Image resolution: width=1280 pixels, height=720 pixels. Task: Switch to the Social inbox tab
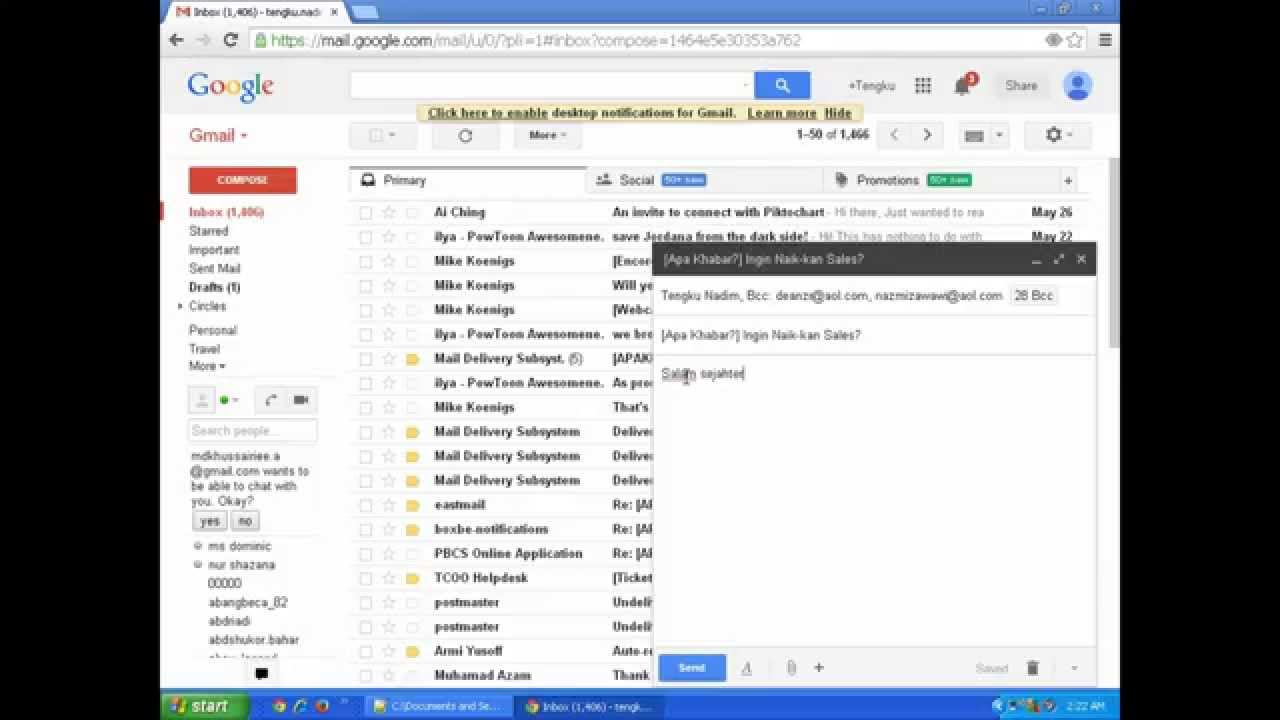pos(704,181)
